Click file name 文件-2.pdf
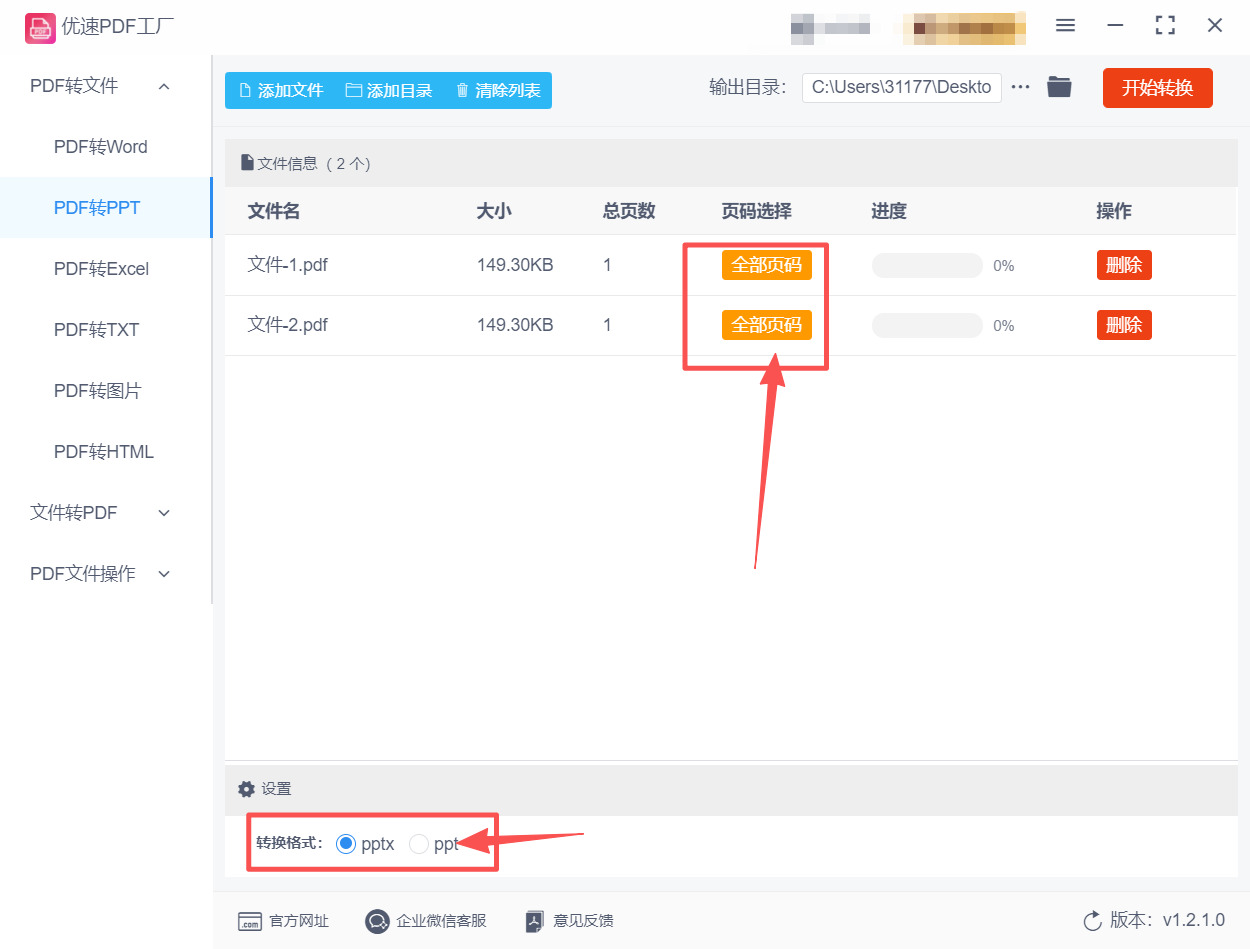The image size is (1250, 949). click(288, 325)
